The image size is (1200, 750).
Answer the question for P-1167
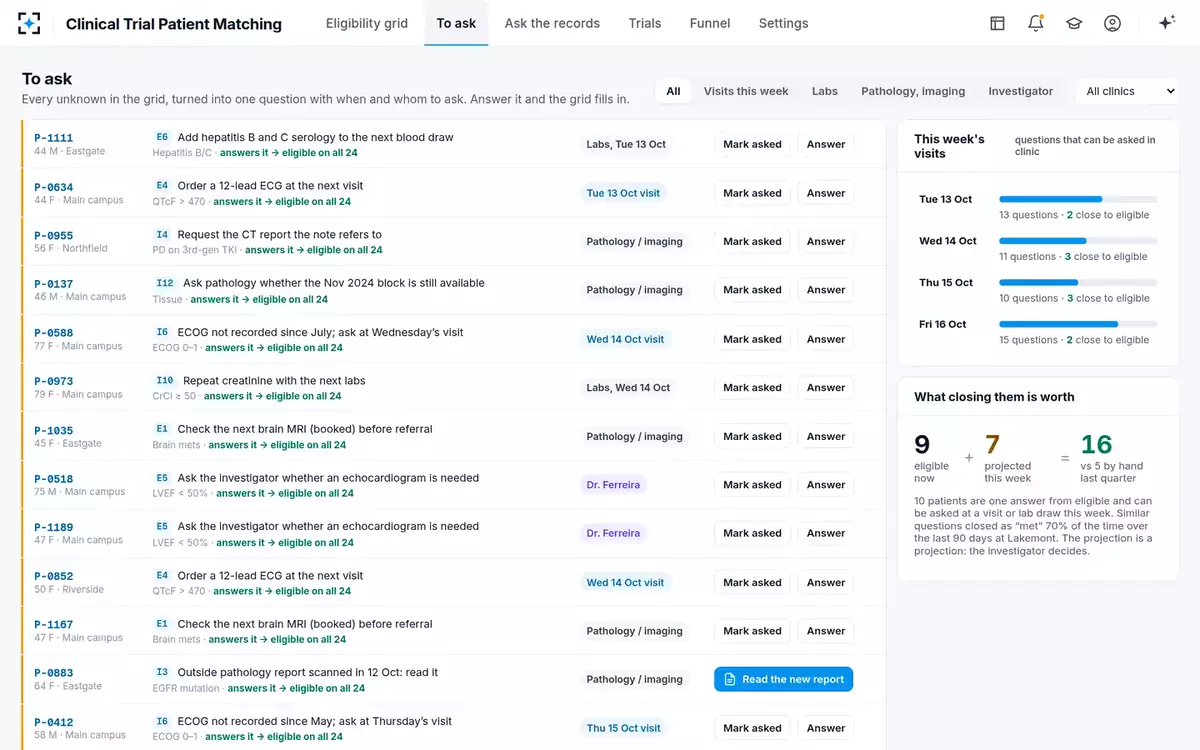[826, 631]
